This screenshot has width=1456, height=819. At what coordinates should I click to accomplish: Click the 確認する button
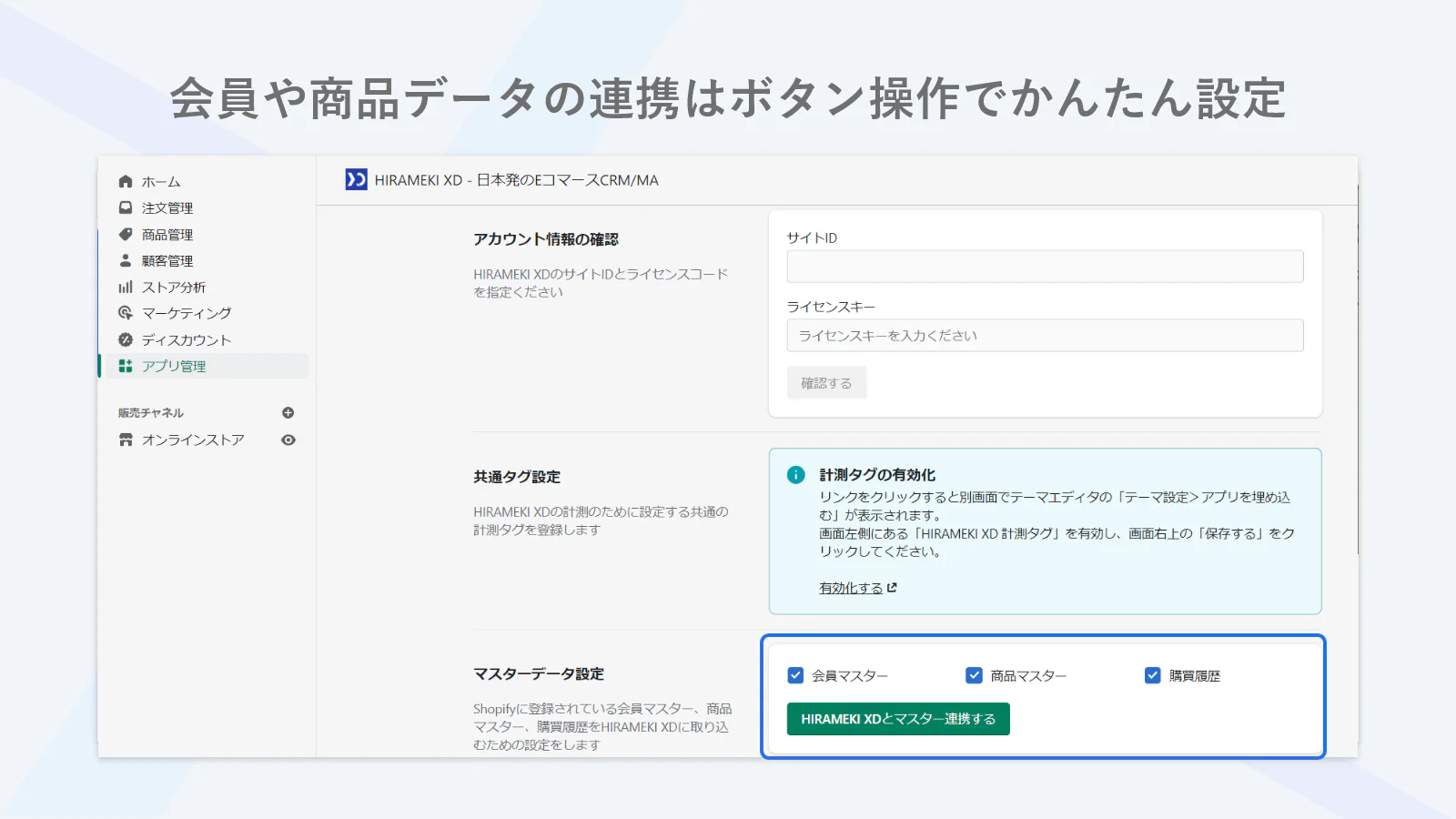pos(826,383)
